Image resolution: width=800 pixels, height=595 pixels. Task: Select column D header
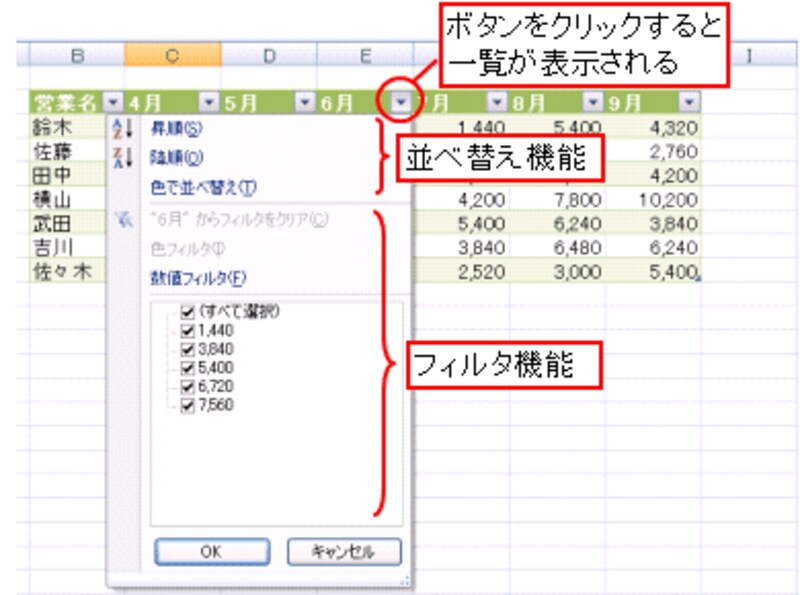coord(269,55)
